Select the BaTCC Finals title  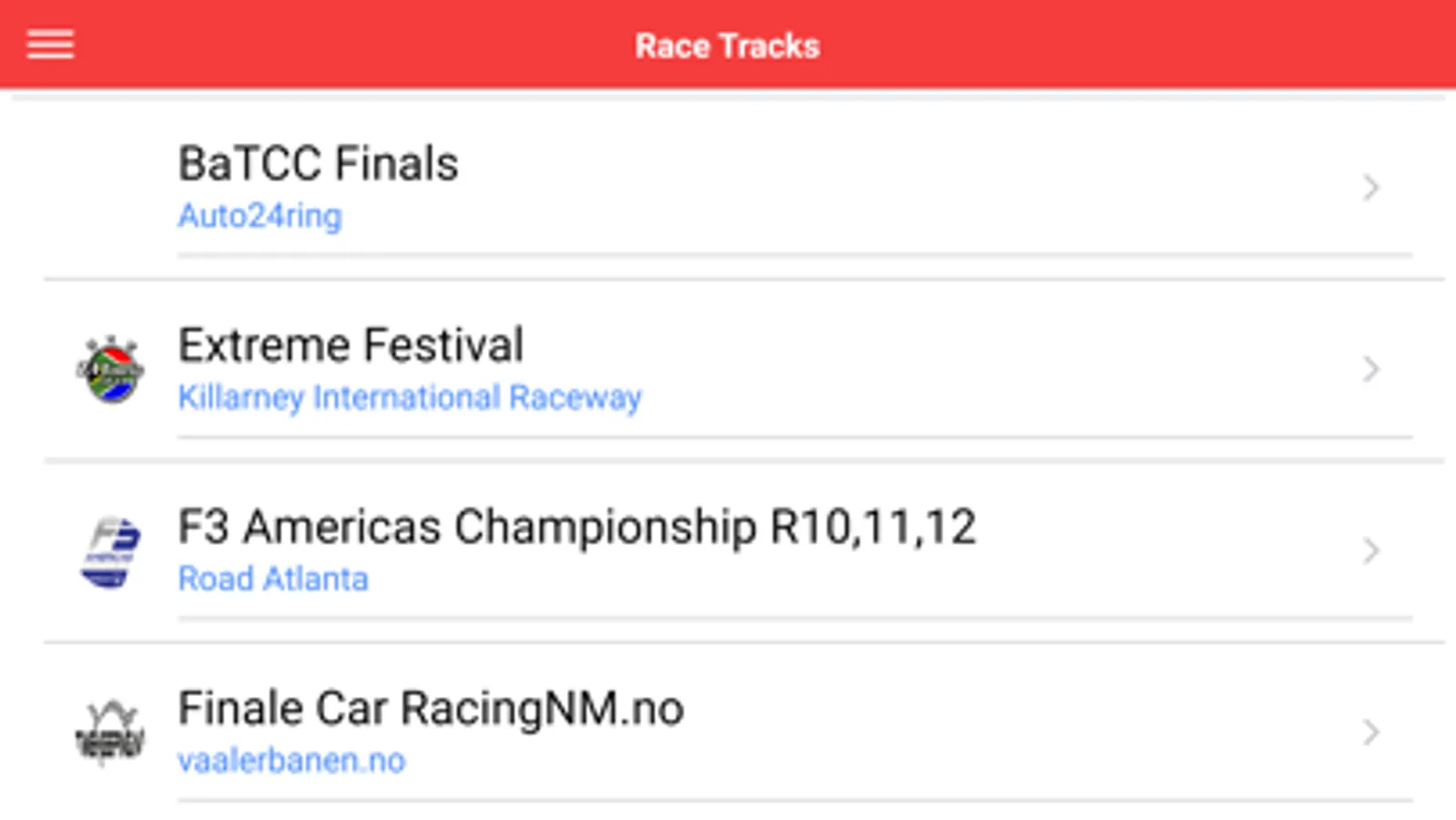pos(318,164)
